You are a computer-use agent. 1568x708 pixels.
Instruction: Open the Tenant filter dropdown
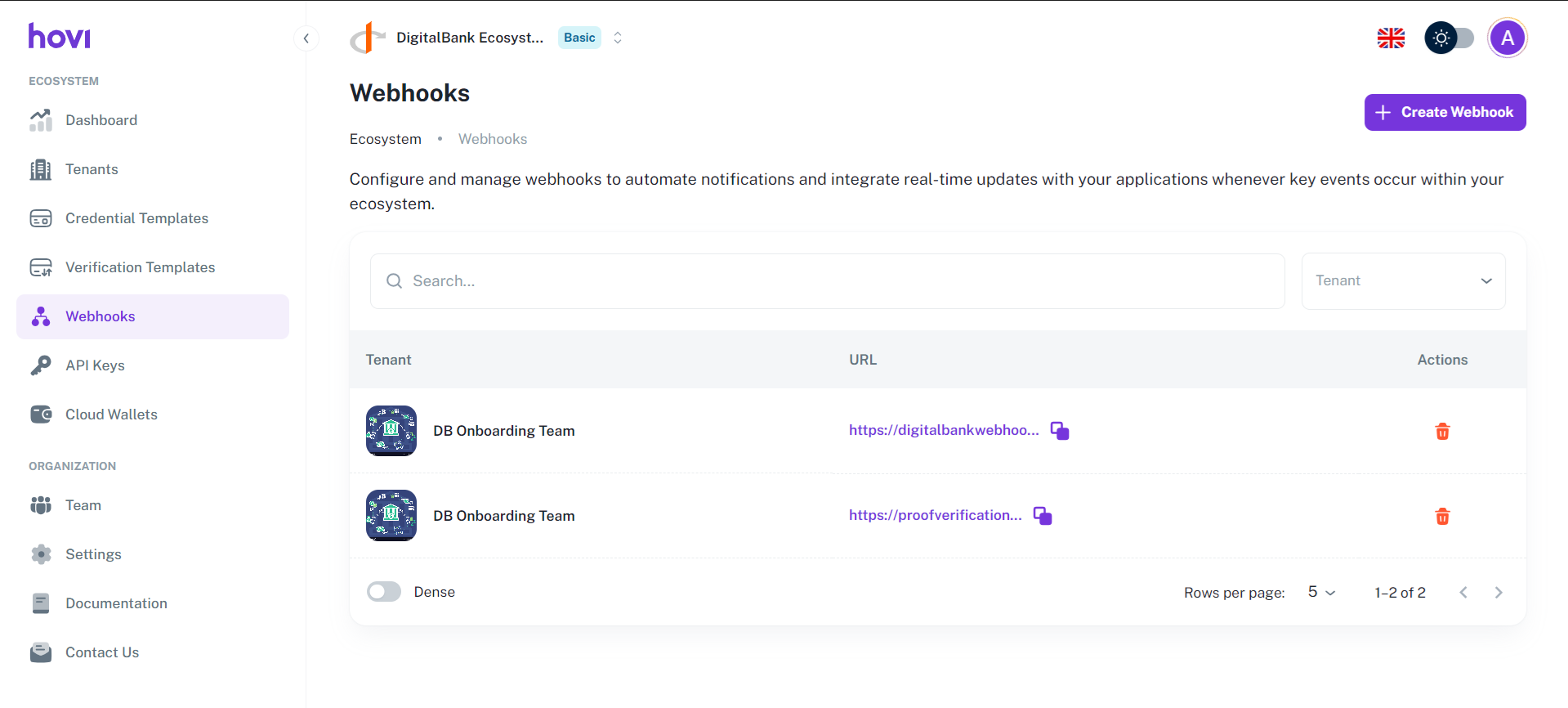tap(1403, 281)
